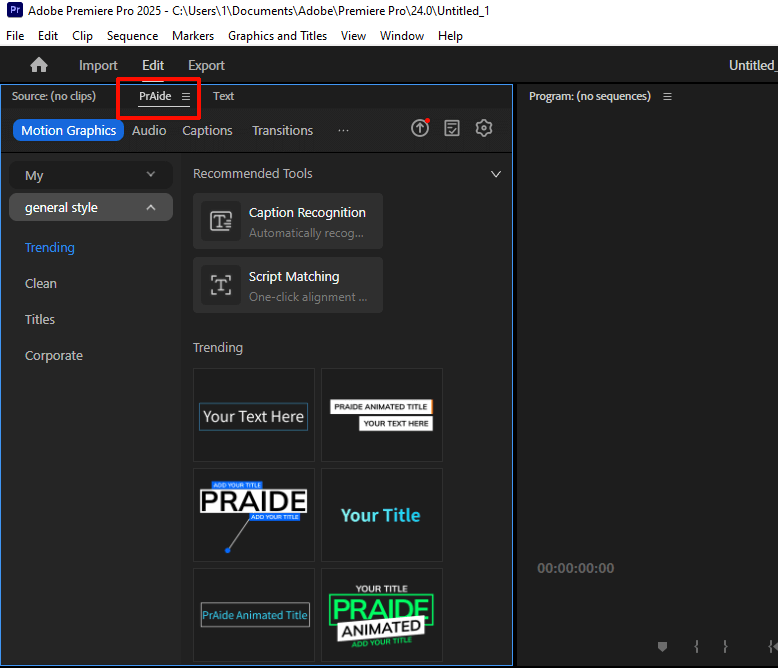Click the Script Matching tool icon
The height and width of the screenshot is (668, 778).
coord(221,285)
